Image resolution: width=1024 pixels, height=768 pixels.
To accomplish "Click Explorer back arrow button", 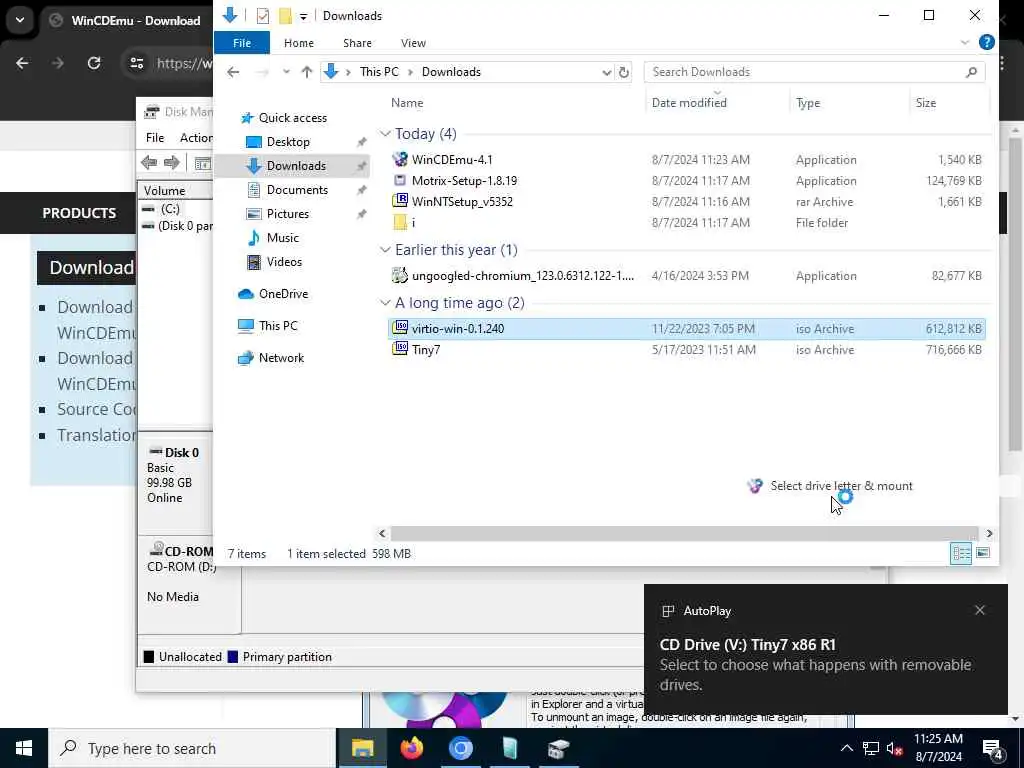I will [233, 72].
